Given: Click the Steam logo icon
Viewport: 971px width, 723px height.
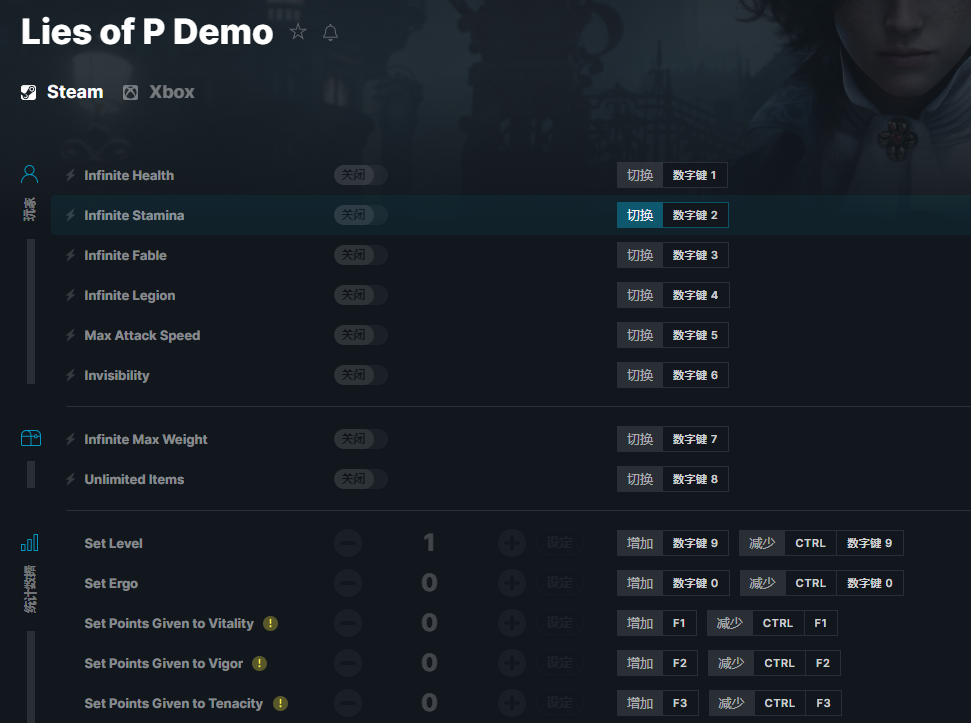Looking at the screenshot, I should click(x=28, y=92).
